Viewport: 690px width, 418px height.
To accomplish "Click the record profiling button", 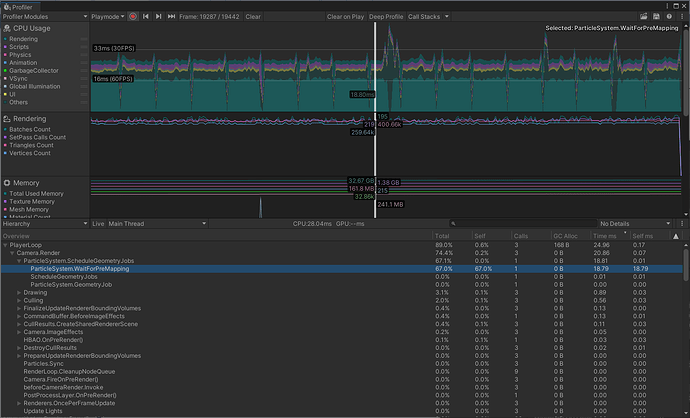I will 132,17.
